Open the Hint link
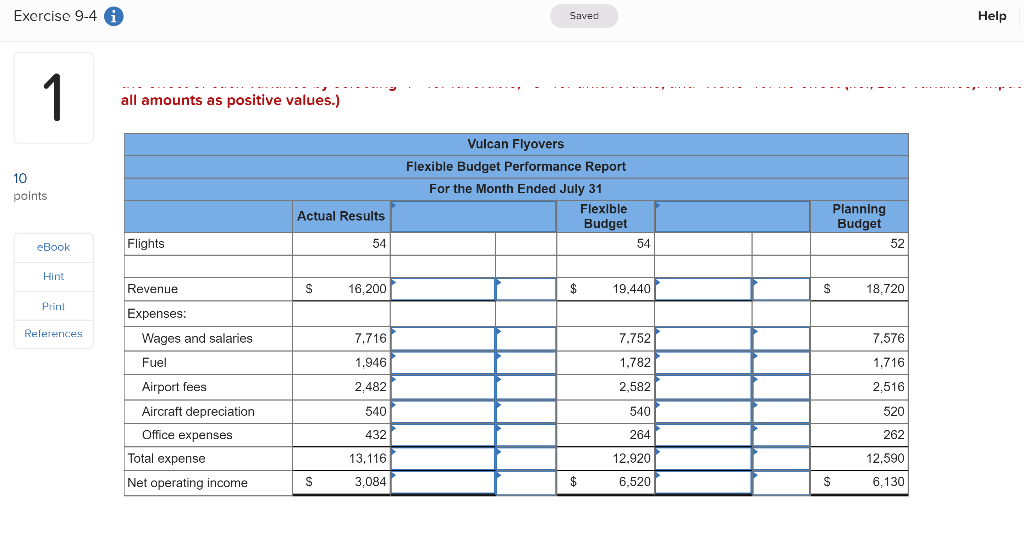This screenshot has width=1024, height=555. click(54, 276)
